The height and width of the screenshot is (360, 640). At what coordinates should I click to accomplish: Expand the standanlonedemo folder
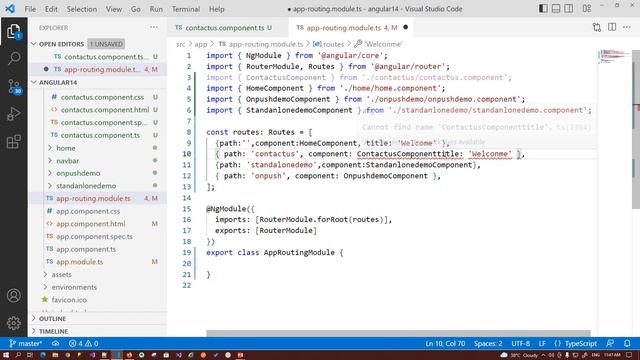pyautogui.click(x=86, y=186)
